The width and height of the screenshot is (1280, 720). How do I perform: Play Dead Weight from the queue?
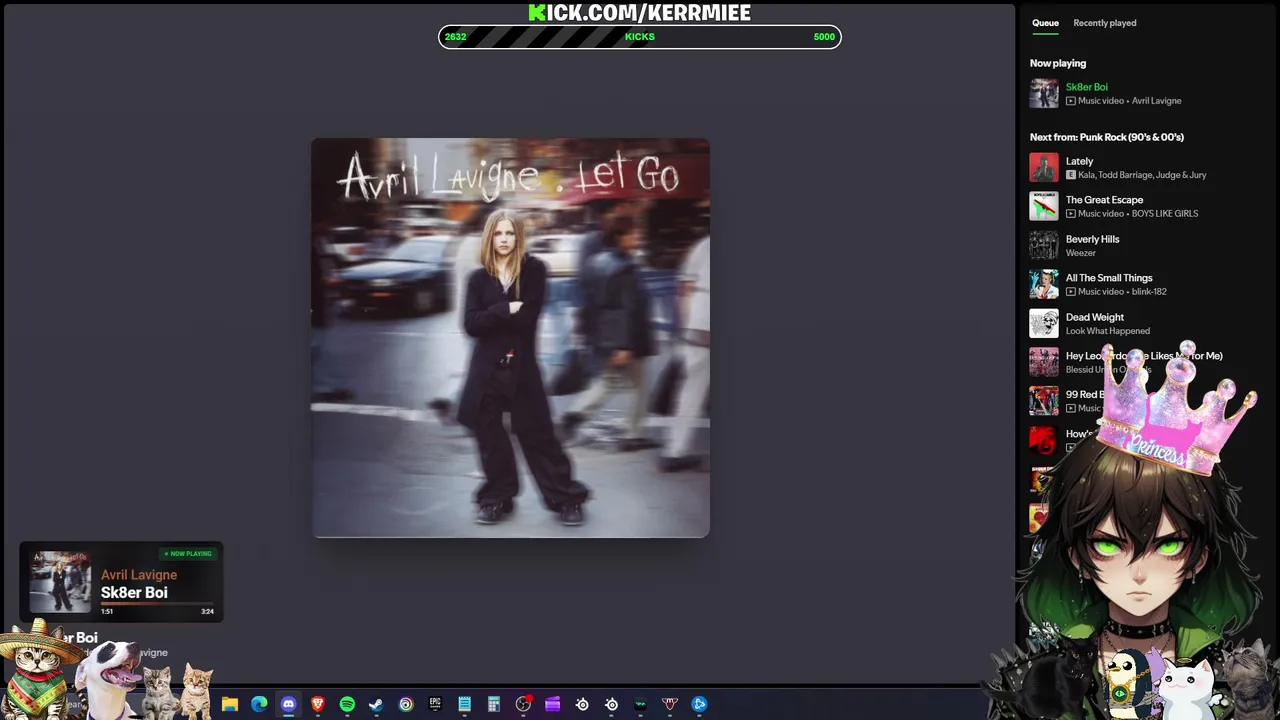click(x=1095, y=317)
